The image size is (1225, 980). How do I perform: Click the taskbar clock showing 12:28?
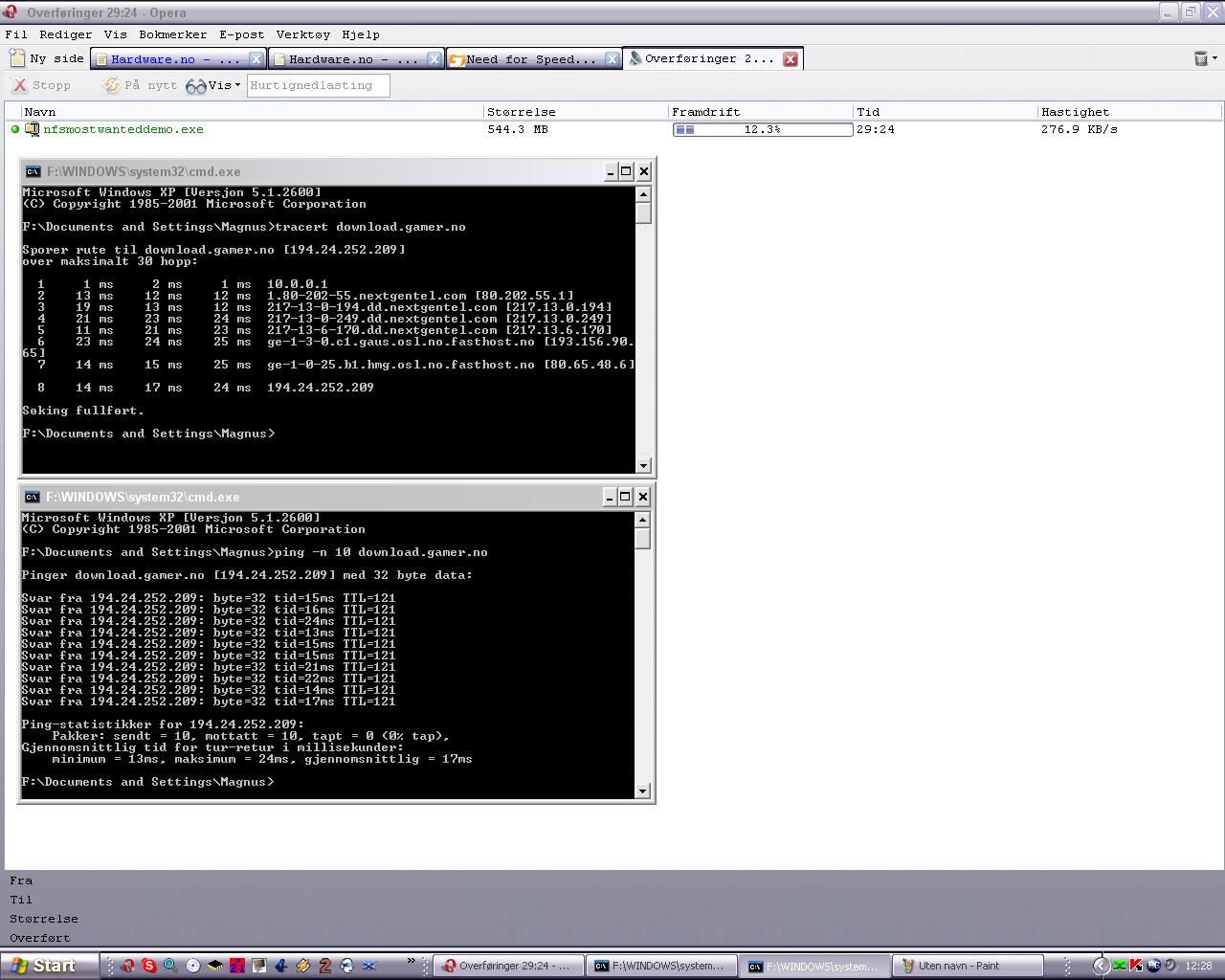(x=1198, y=966)
